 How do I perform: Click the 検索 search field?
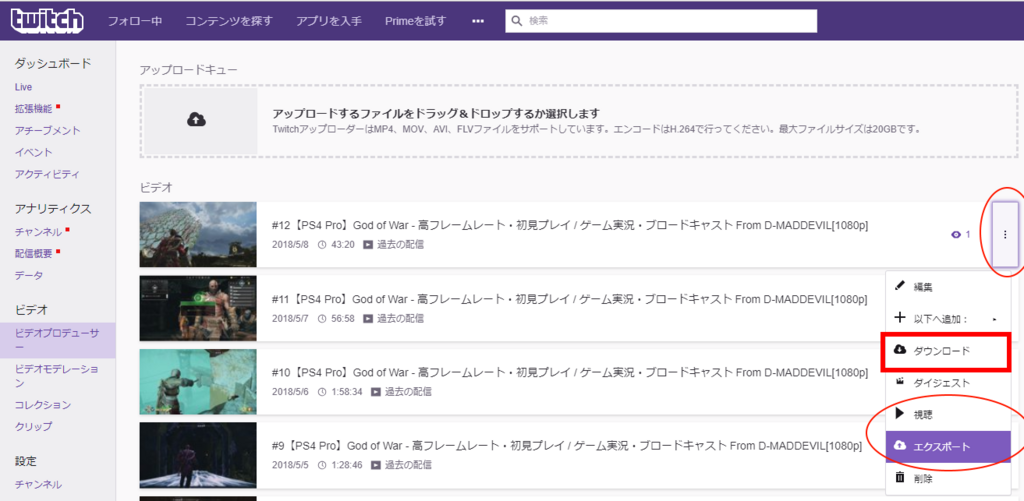(661, 21)
